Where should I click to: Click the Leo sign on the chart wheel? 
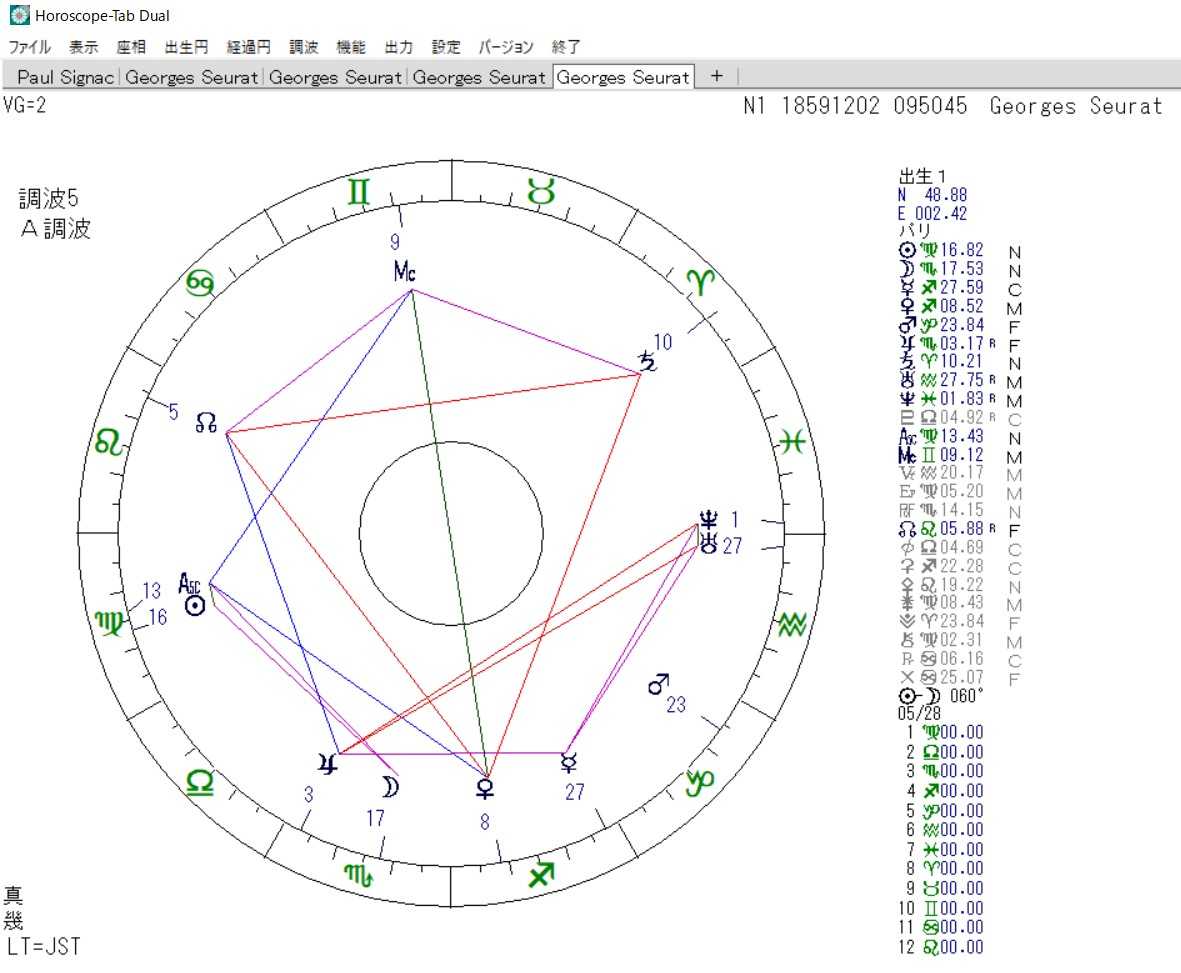pyautogui.click(x=108, y=441)
